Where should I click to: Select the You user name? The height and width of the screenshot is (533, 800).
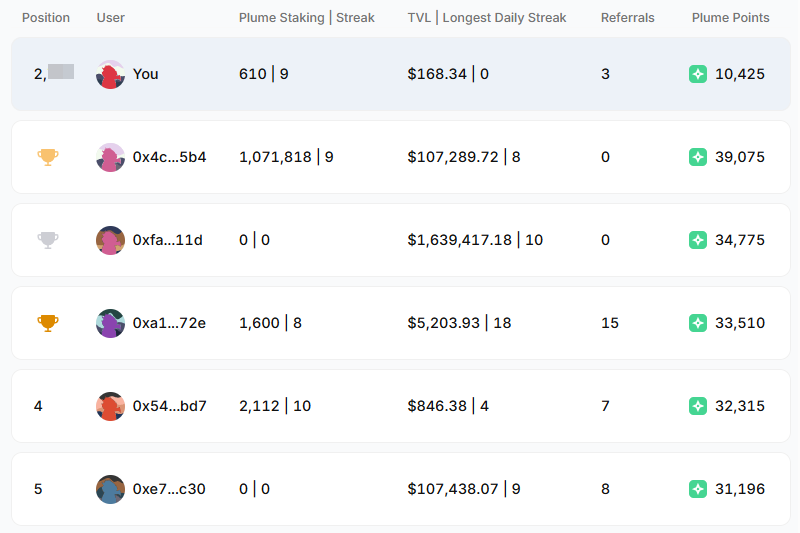click(x=145, y=74)
